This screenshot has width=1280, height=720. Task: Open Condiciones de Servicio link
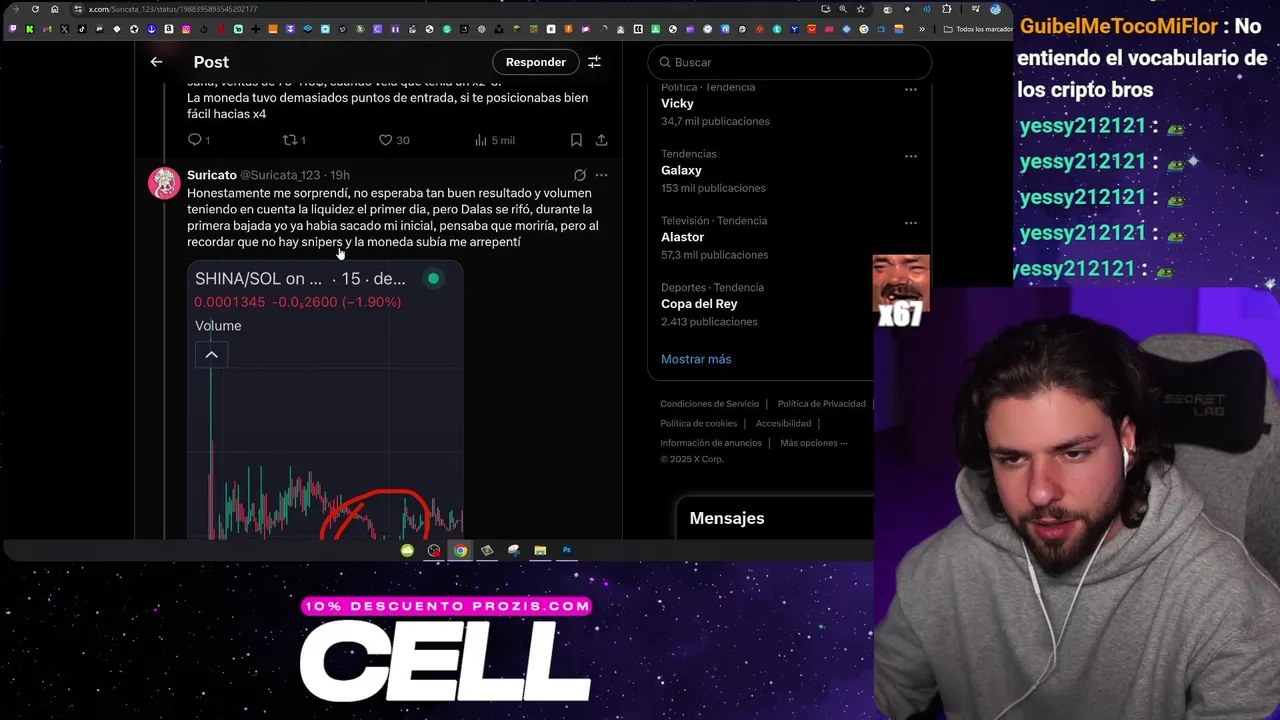709,404
